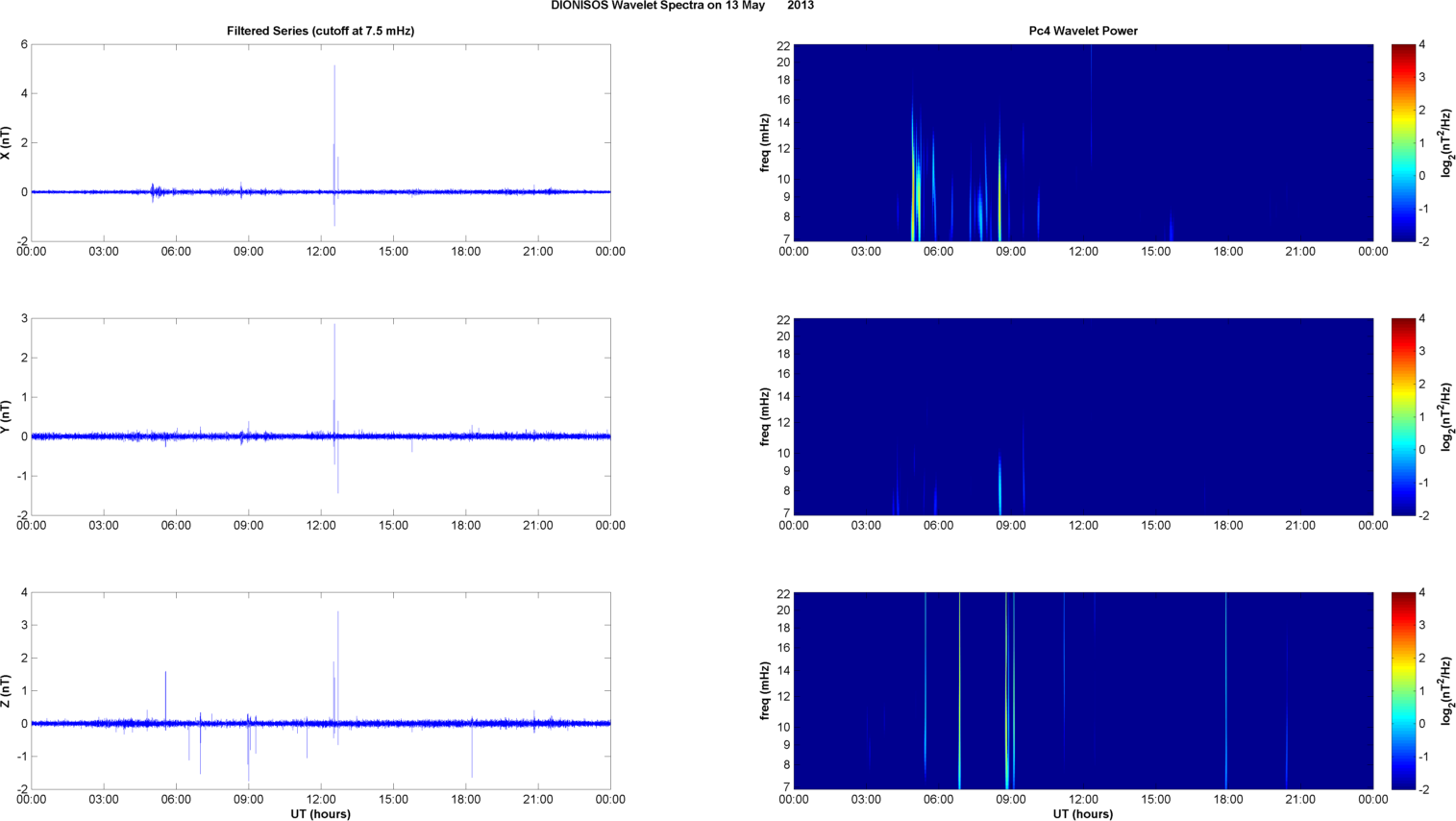
Task: Click thin stripe at 18:00 in bottom spectrum
Action: [x=1226, y=692]
